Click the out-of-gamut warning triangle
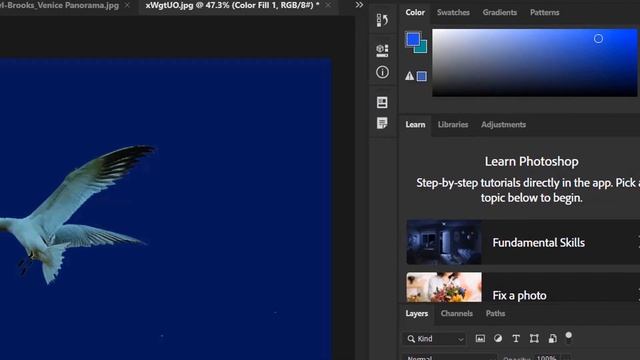This screenshot has width=640, height=360. pyautogui.click(x=409, y=76)
